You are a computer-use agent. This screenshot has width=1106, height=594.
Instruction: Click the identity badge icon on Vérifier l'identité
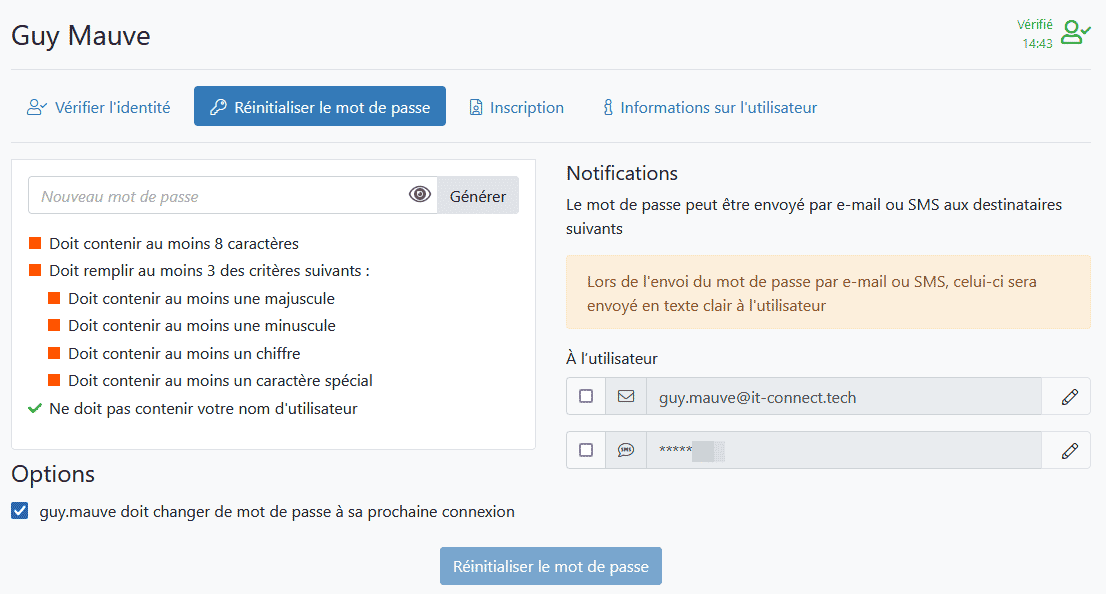pos(38,105)
